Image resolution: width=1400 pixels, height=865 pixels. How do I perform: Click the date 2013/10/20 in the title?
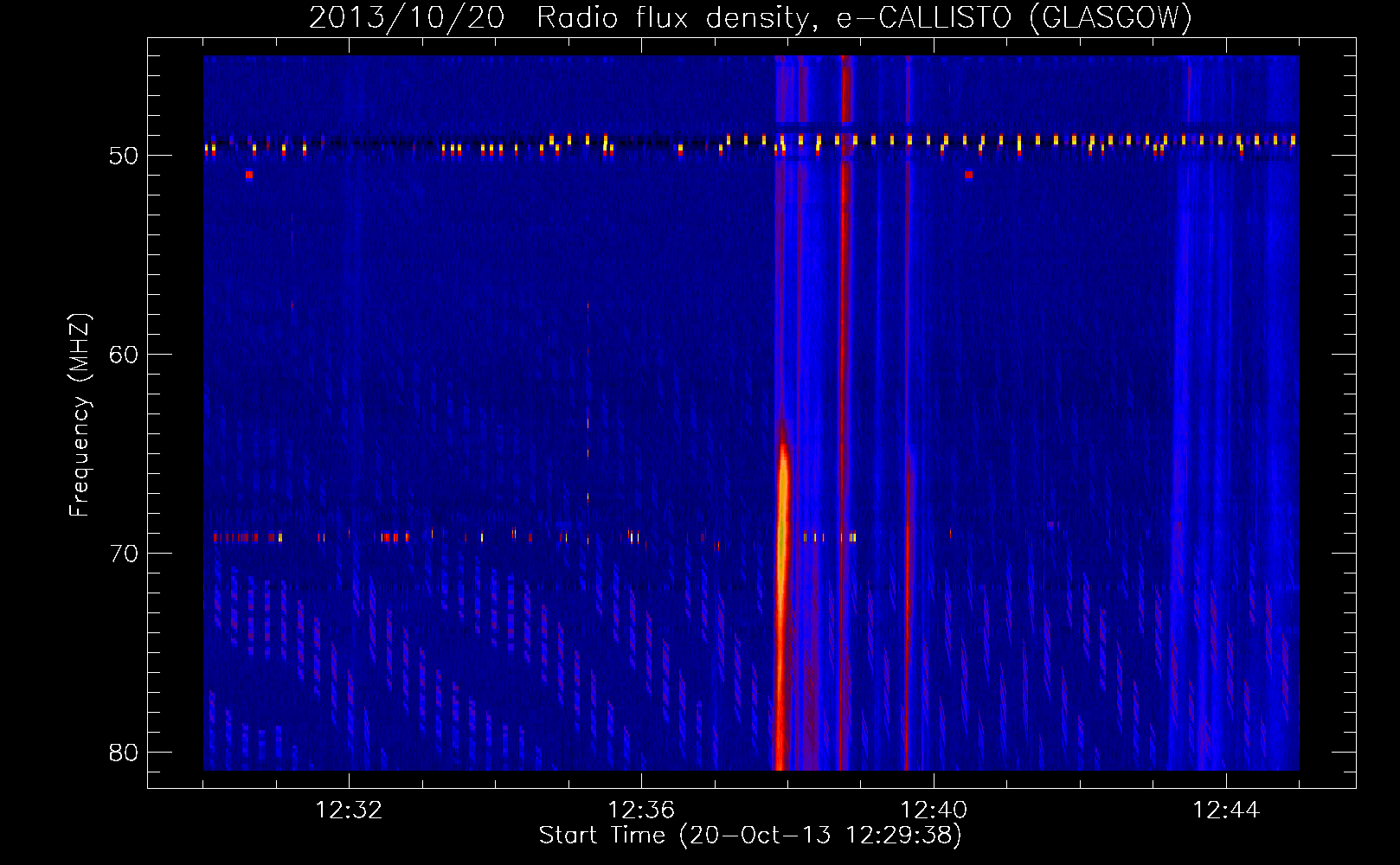pyautogui.click(x=406, y=18)
